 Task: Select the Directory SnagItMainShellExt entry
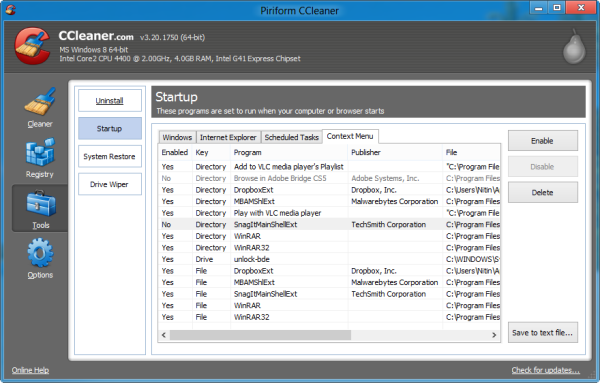click(329, 225)
